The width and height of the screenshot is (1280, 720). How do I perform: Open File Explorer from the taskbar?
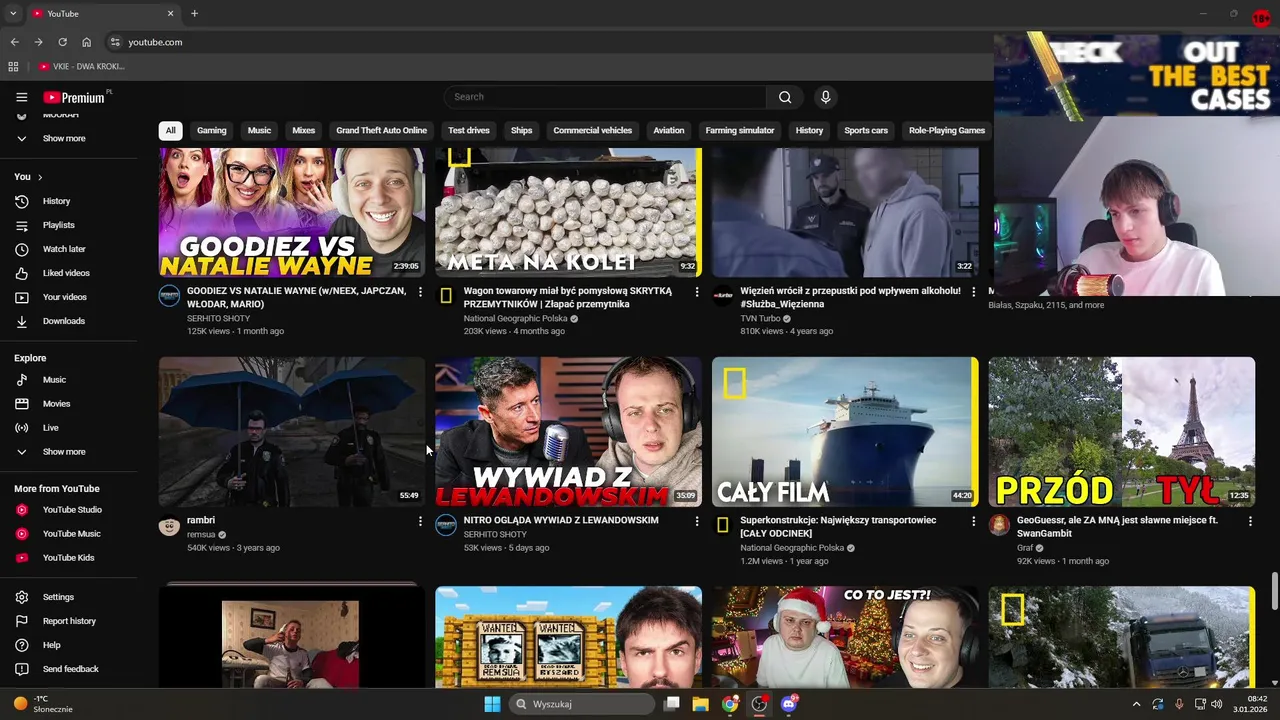pos(701,704)
